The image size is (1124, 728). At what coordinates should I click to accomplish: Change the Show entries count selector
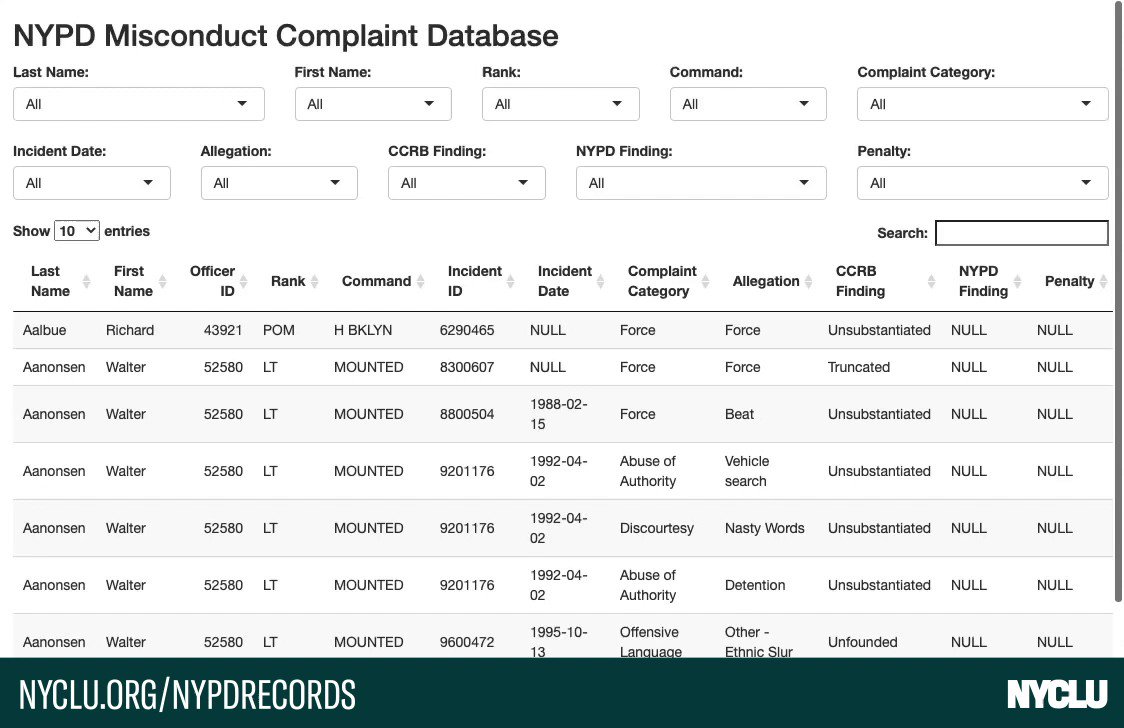tap(77, 231)
